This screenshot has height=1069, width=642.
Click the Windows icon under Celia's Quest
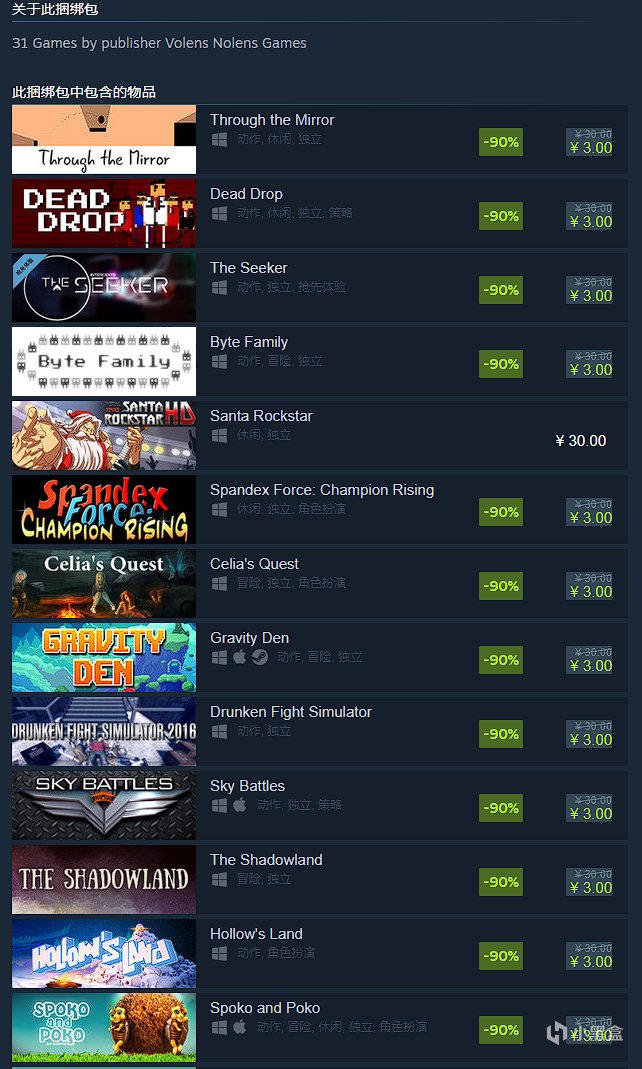[219, 583]
